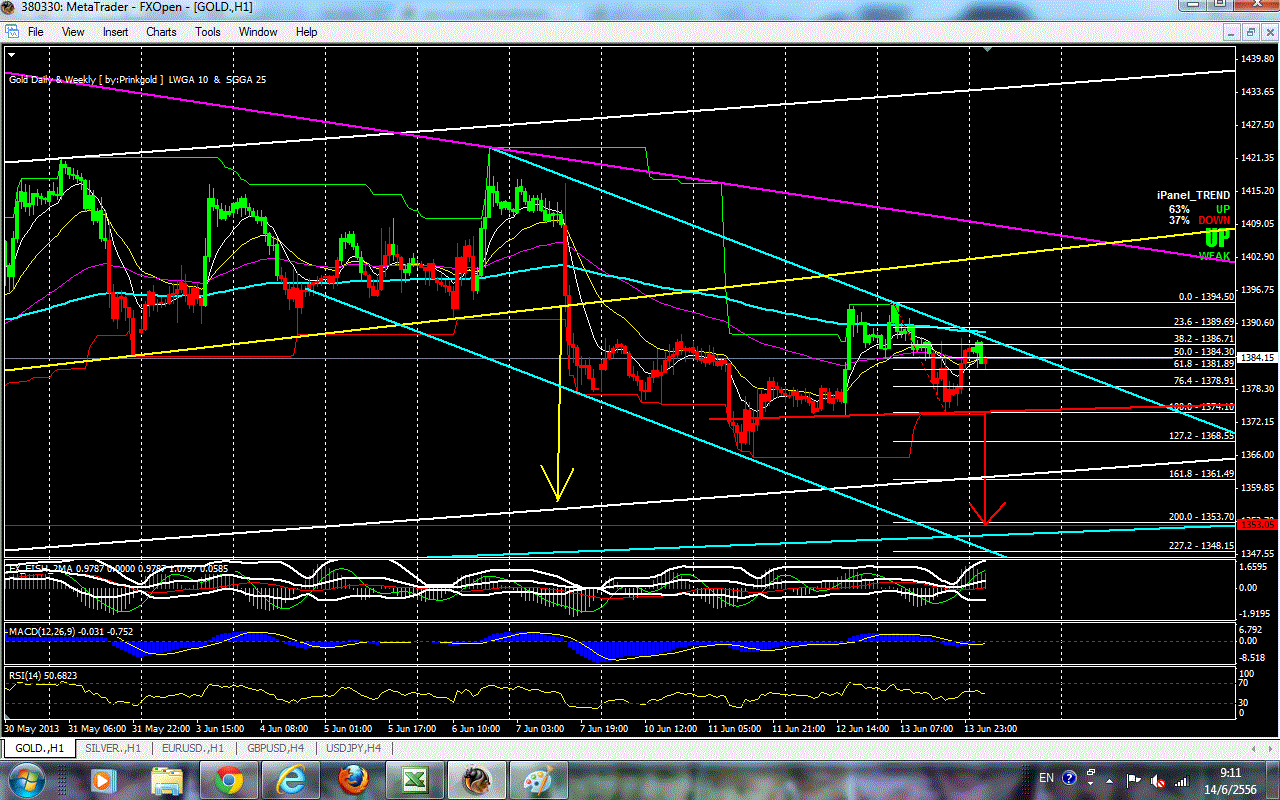Switch to the SILVER.,H1 chart tab

pyautogui.click(x=113, y=748)
